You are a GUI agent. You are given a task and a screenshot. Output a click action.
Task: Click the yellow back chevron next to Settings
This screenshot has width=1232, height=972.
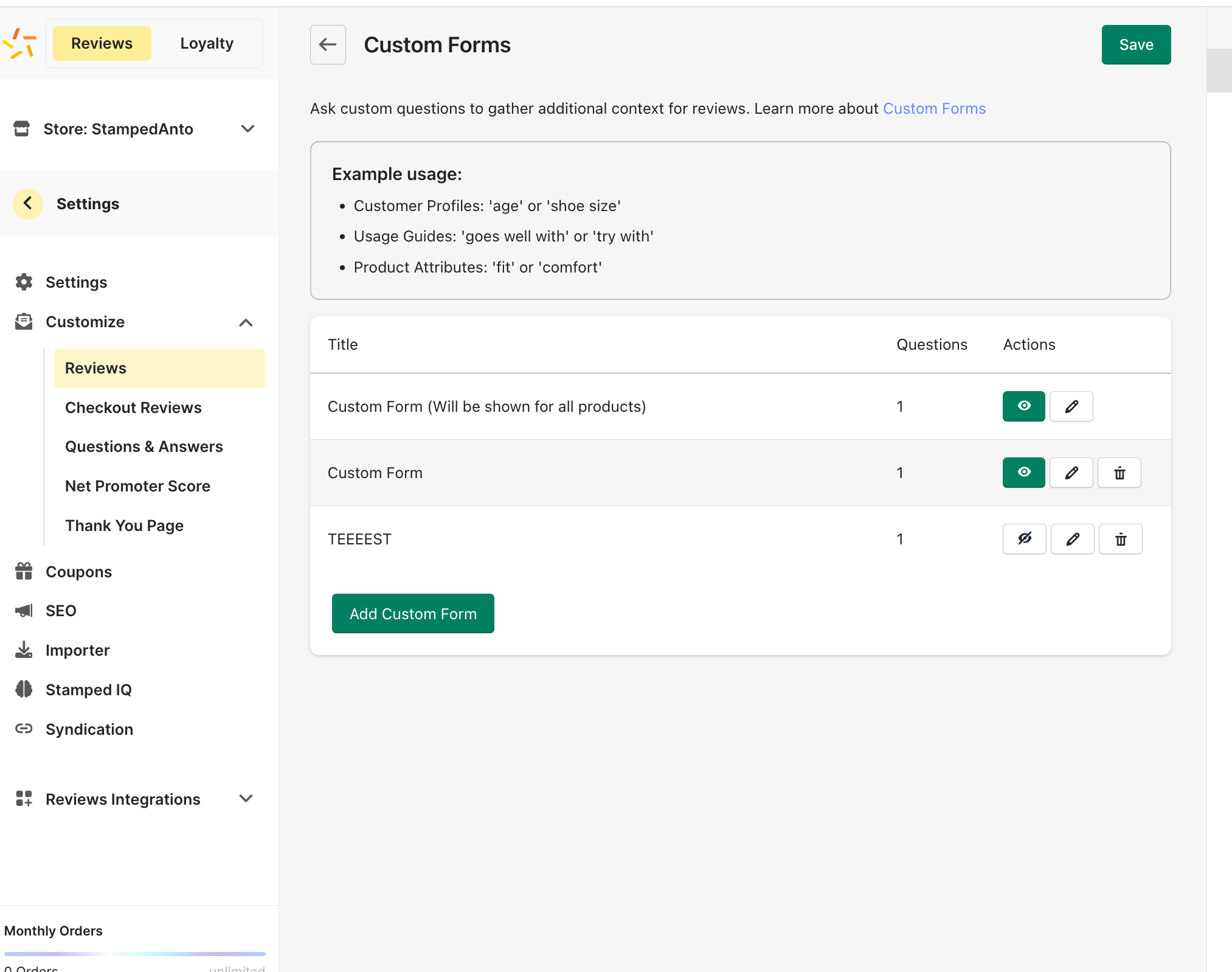pyautogui.click(x=28, y=203)
